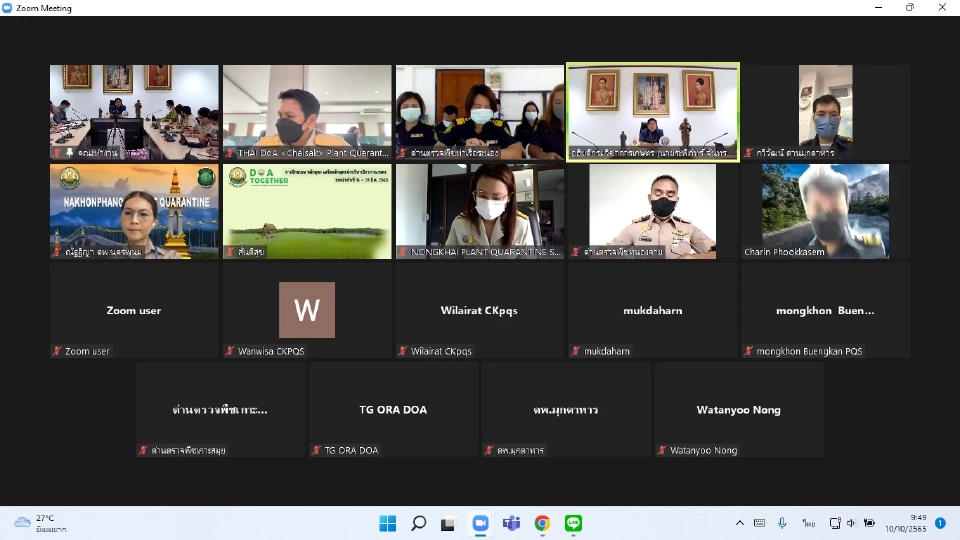The image size is (960, 540).
Task: Open the Windows Start menu
Action: coord(387,523)
